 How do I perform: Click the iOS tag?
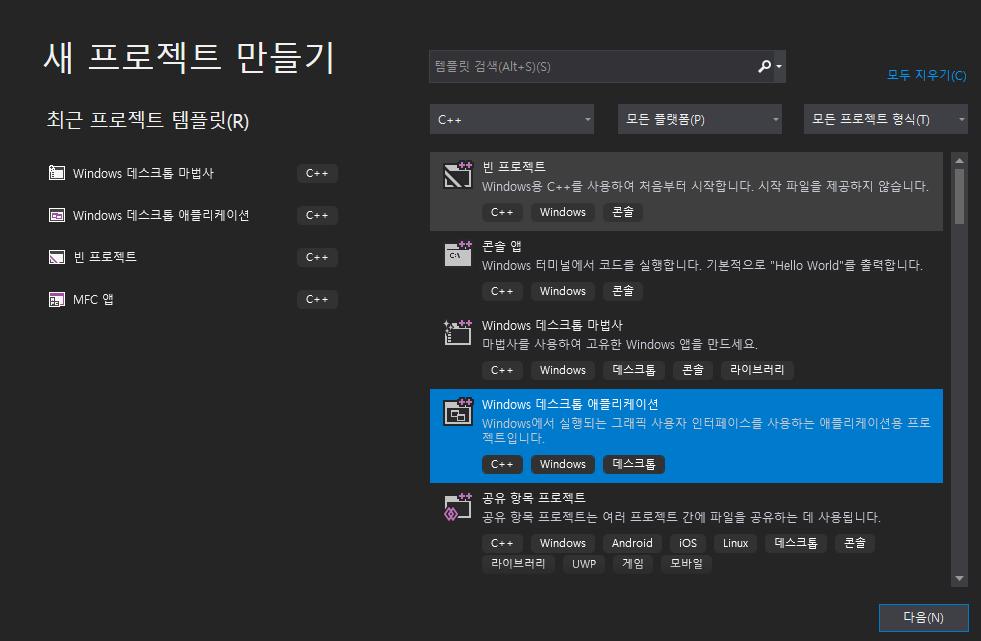tap(688, 543)
